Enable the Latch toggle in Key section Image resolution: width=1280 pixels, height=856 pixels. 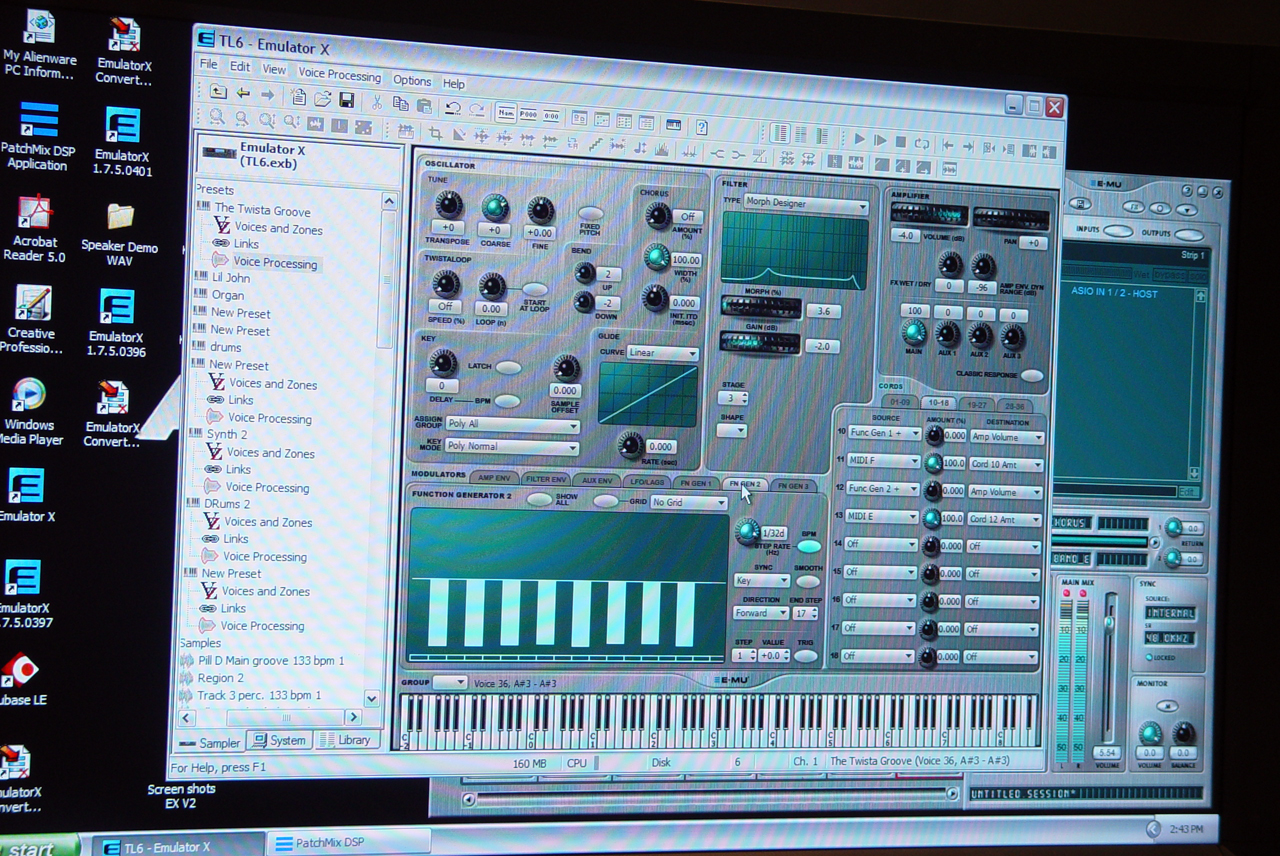508,367
